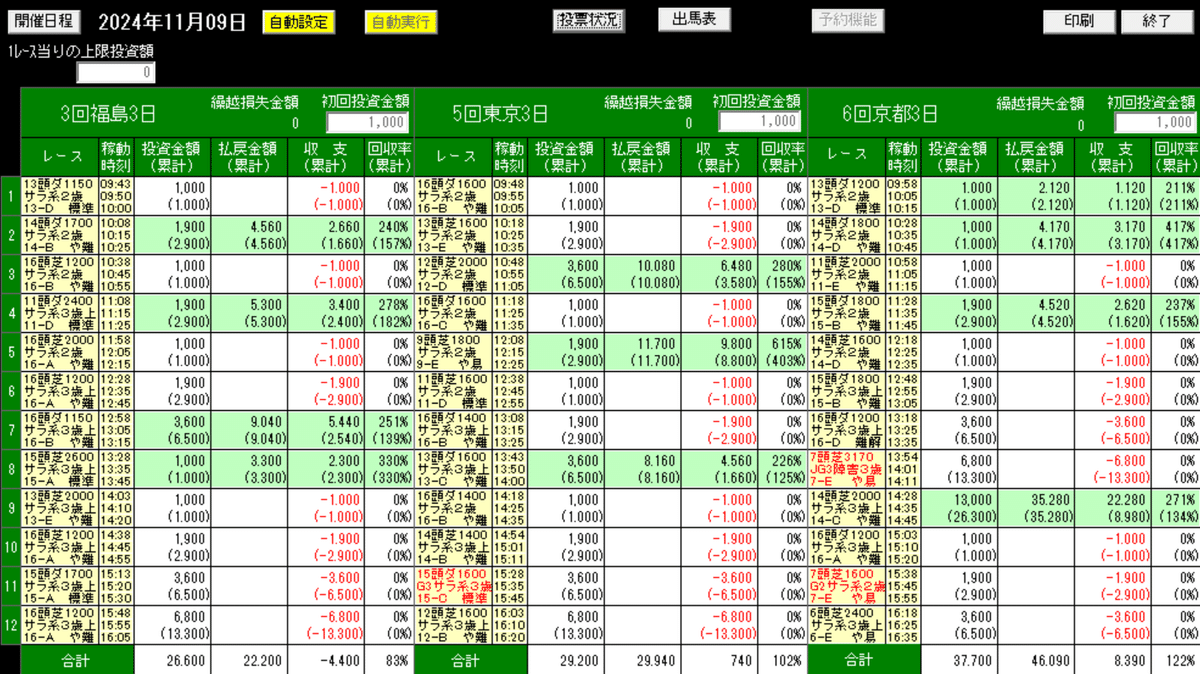
Task: Select Fukushima race cell 15頭芝2600 15-A
Action: (x=59, y=469)
